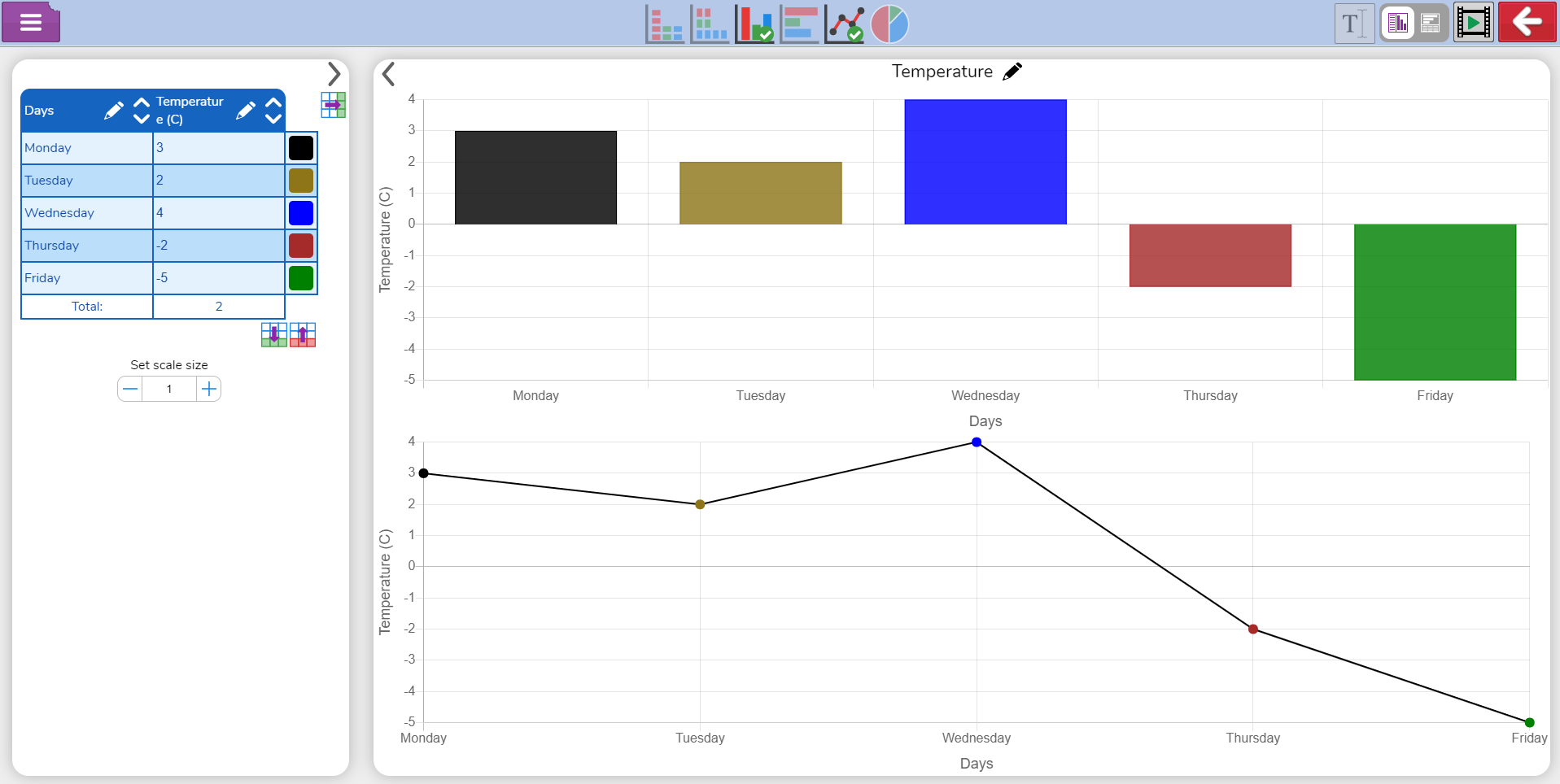Viewport: 1560px width, 784px height.
Task: Collapse the data table panel with chevron
Action: point(334,74)
